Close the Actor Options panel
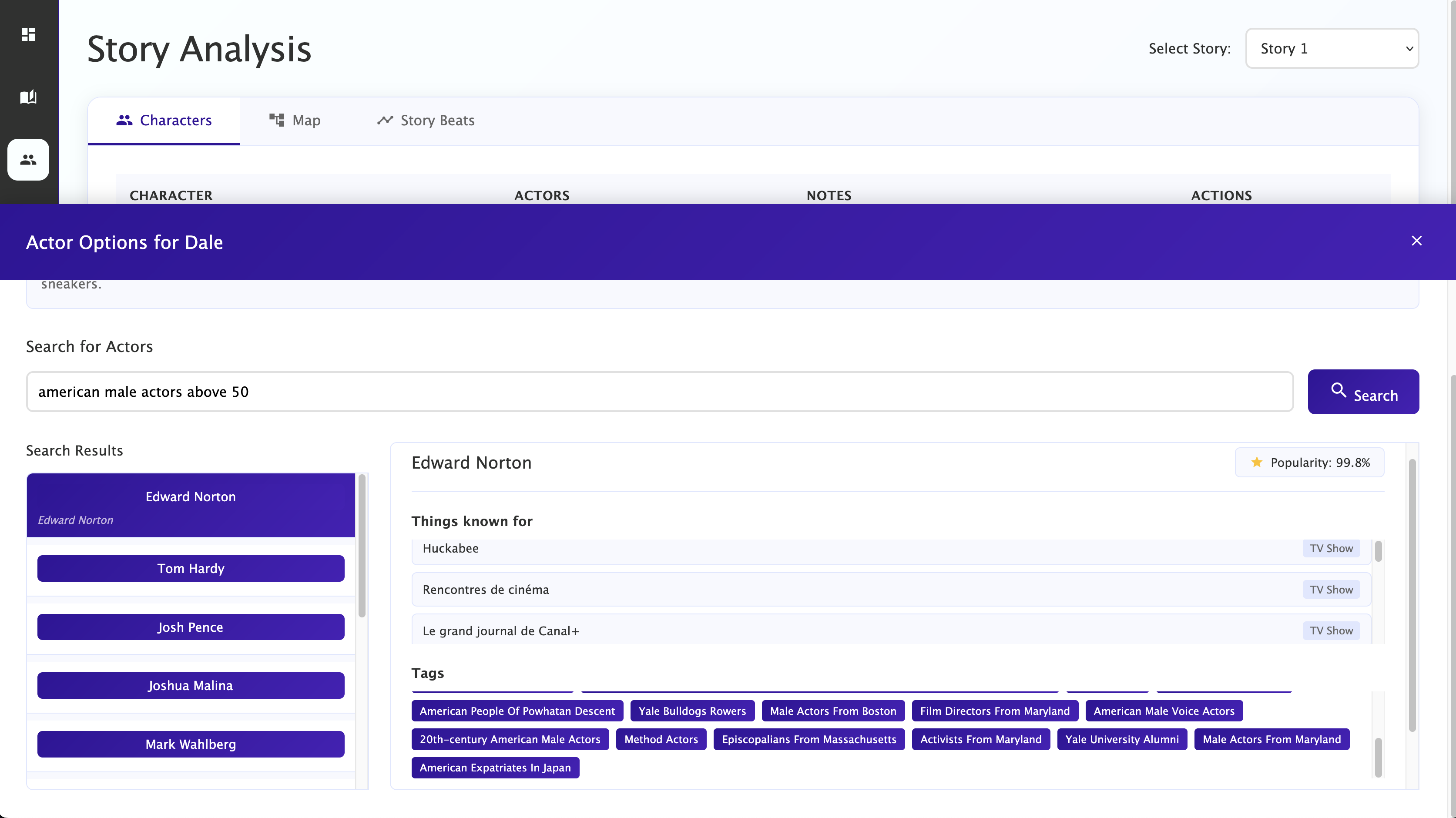The width and height of the screenshot is (1456, 818). [x=1416, y=241]
